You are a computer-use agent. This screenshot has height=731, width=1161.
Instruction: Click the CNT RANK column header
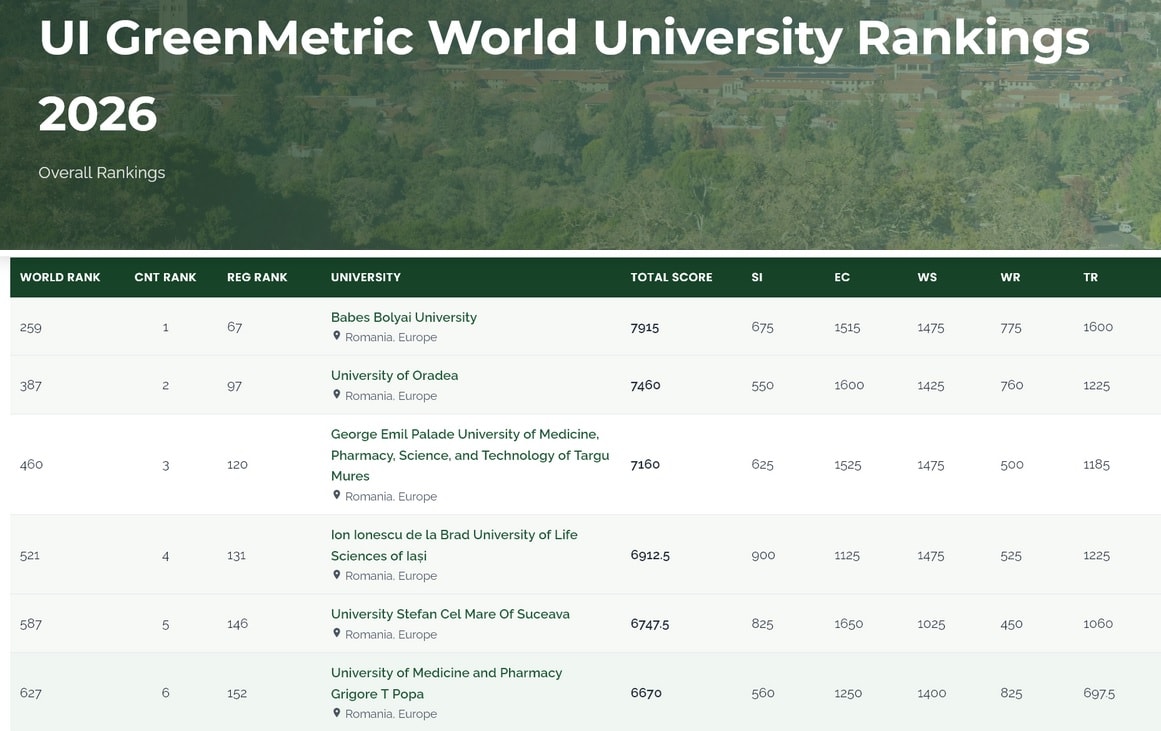point(165,277)
